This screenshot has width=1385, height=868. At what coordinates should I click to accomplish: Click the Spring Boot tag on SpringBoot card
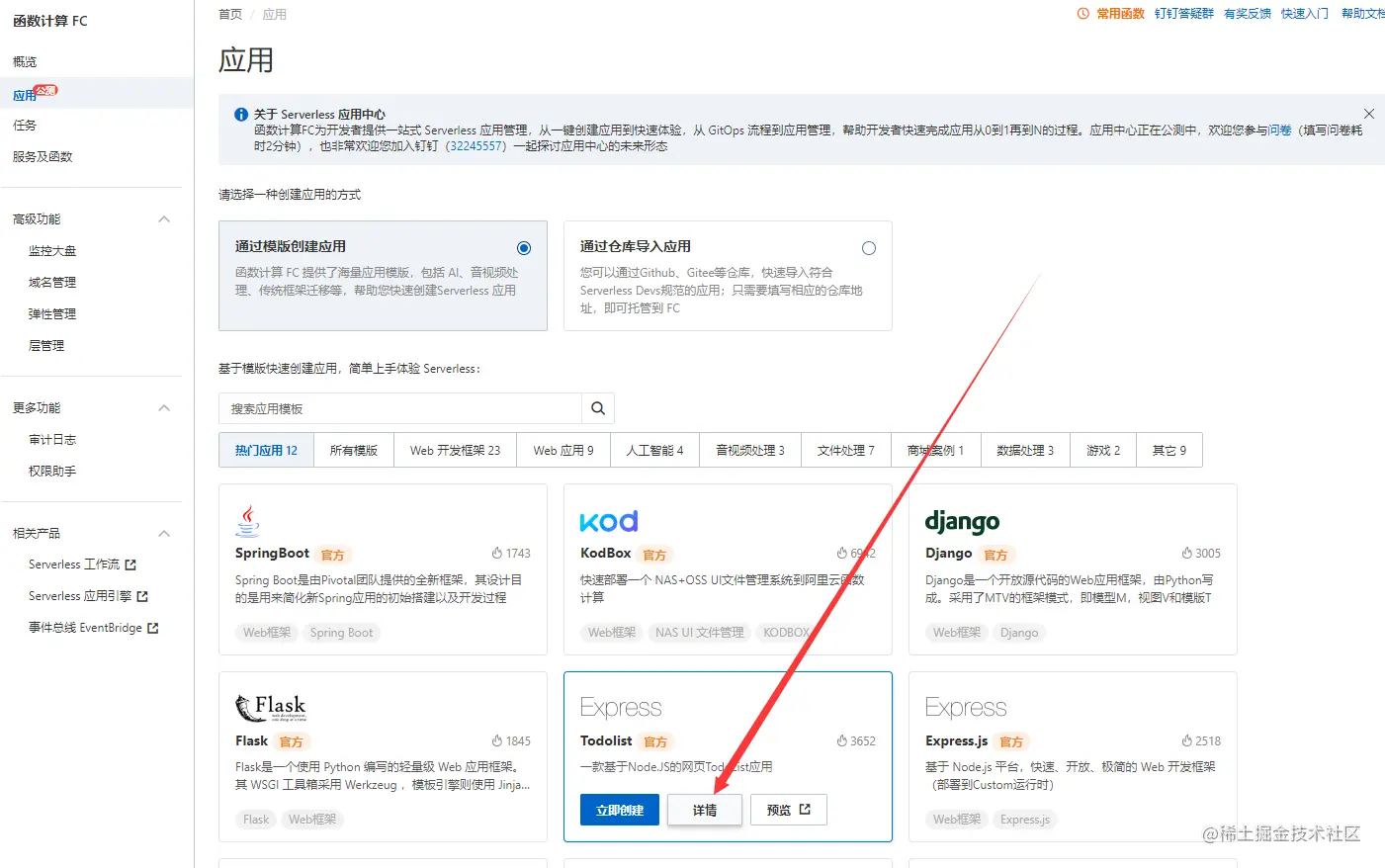(x=341, y=633)
